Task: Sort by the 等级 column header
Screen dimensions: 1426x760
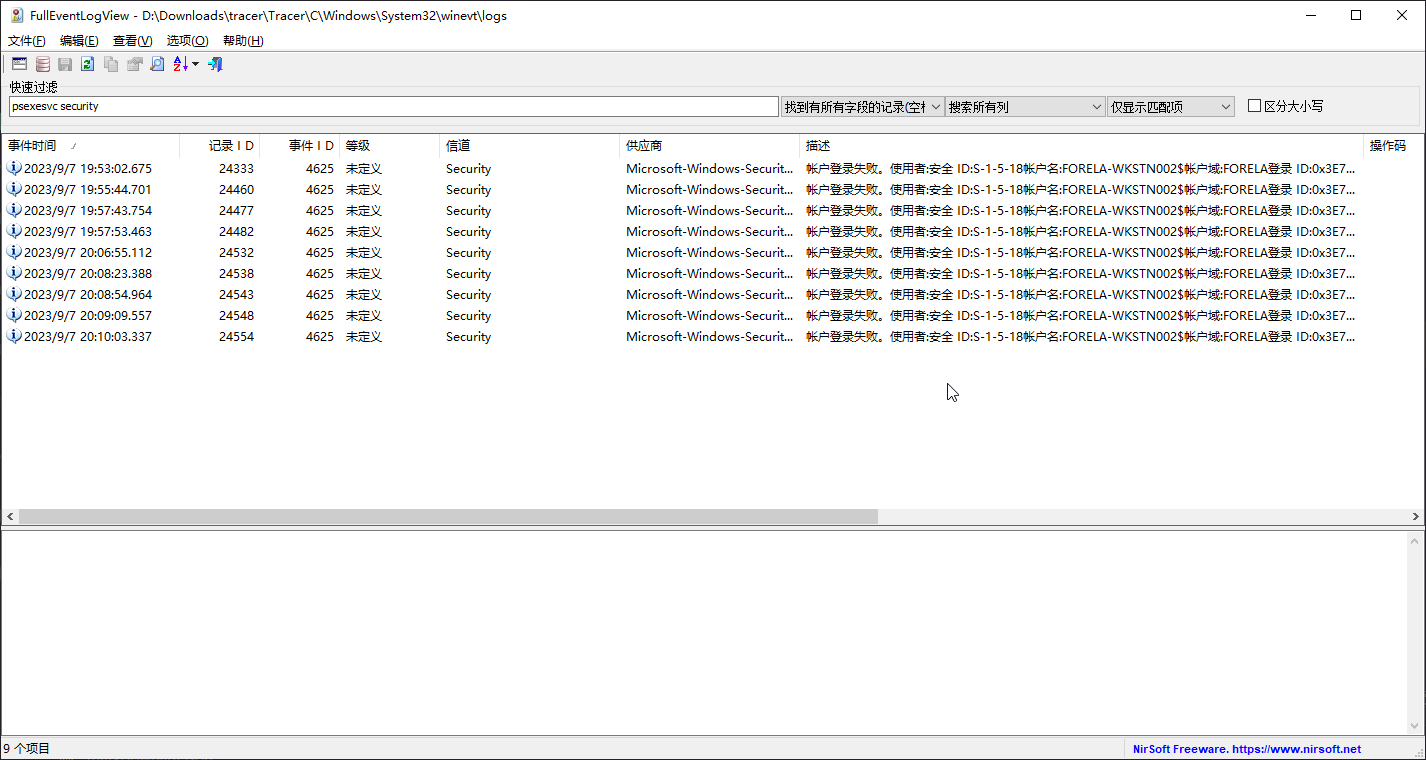Action: 390,146
